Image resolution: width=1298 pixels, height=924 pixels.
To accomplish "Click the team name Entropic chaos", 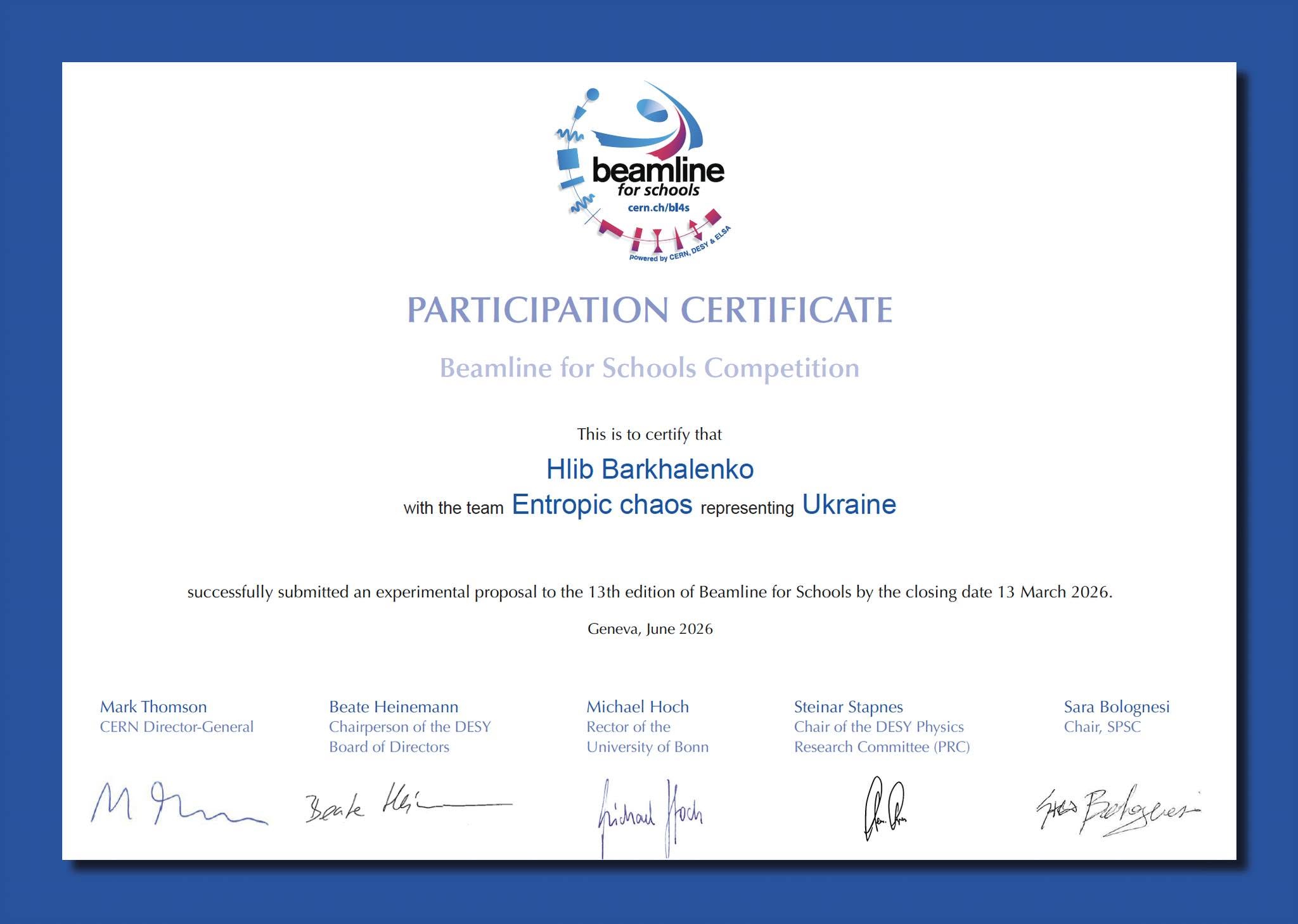I will [602, 505].
